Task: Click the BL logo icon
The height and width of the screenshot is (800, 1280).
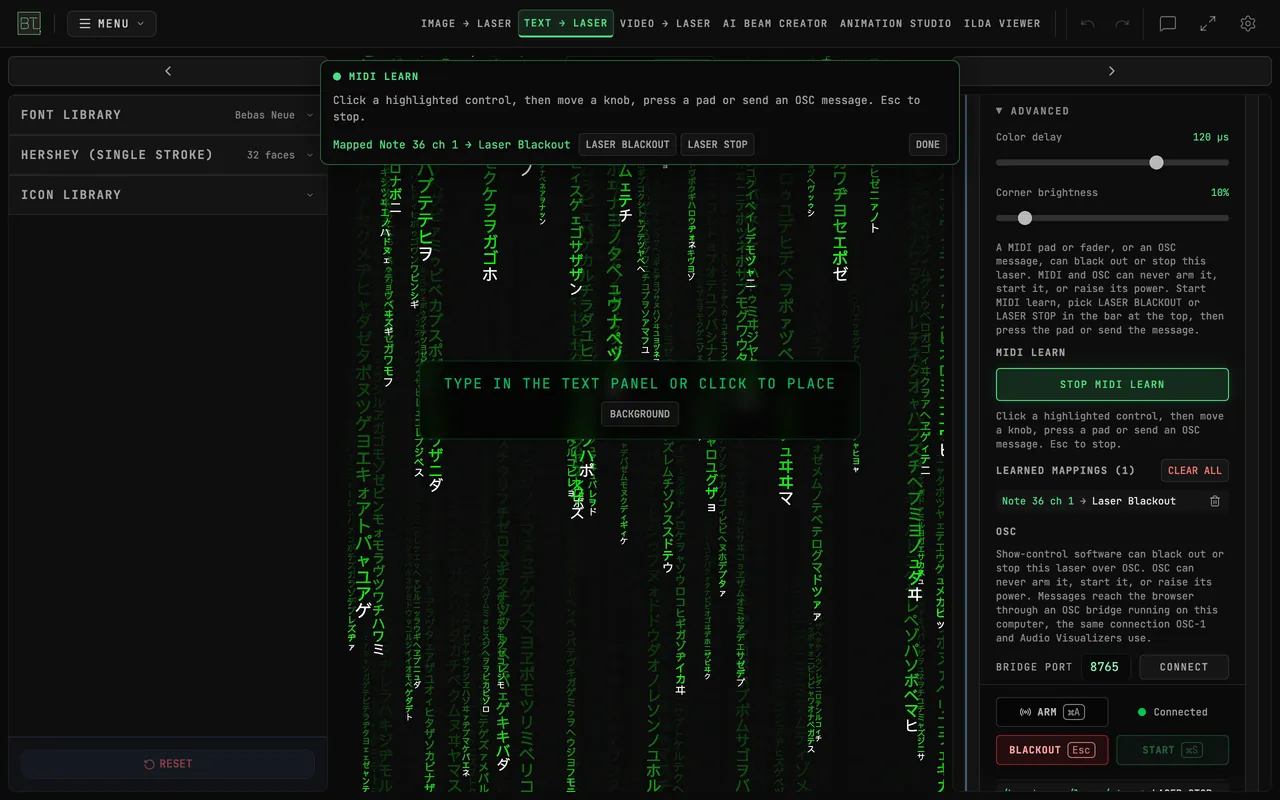Action: 29,23
